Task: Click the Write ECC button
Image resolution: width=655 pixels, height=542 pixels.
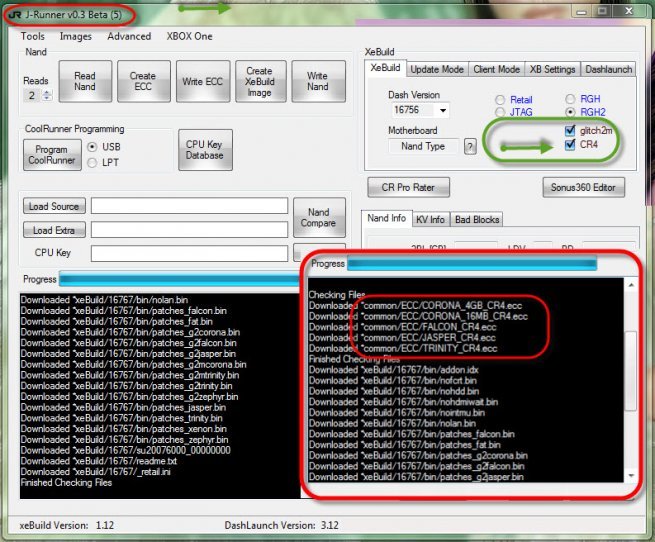Action: 203,81
